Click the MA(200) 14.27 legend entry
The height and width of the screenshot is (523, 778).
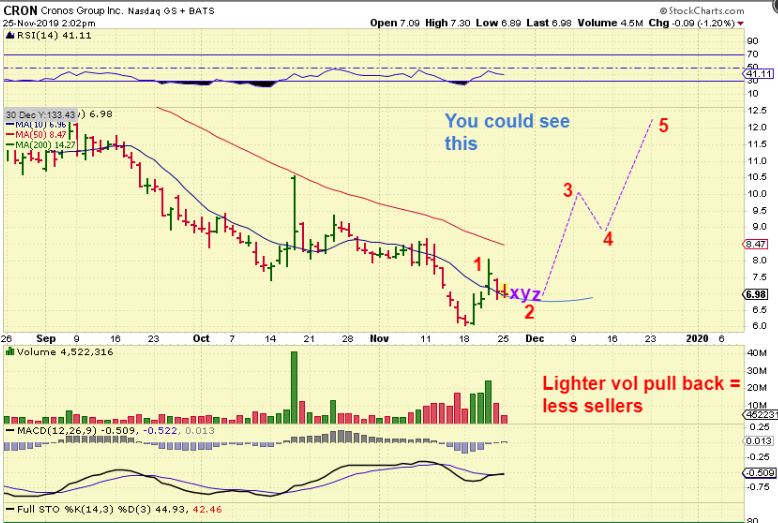pyautogui.click(x=41, y=145)
